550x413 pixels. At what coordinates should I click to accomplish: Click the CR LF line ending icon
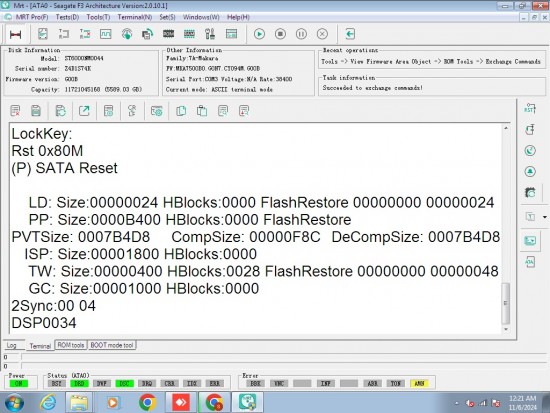pos(132,111)
